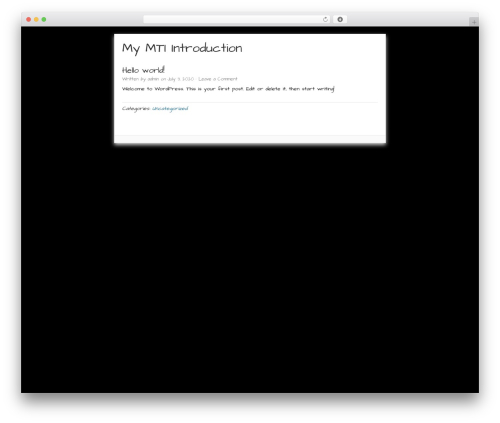
Task: Open the admin author link
Action: coord(153,79)
